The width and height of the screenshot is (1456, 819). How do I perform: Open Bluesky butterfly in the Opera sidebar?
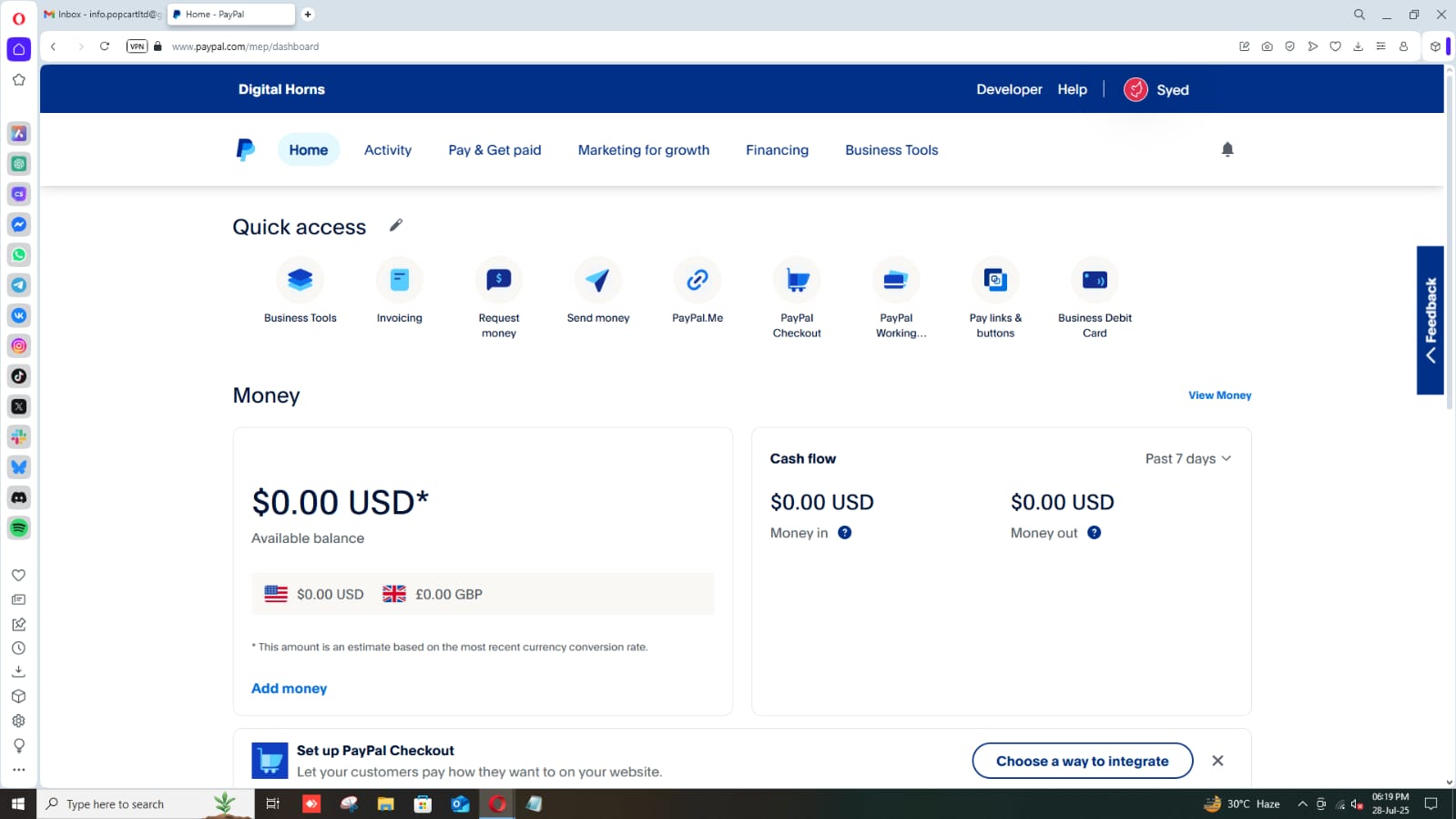[19, 467]
